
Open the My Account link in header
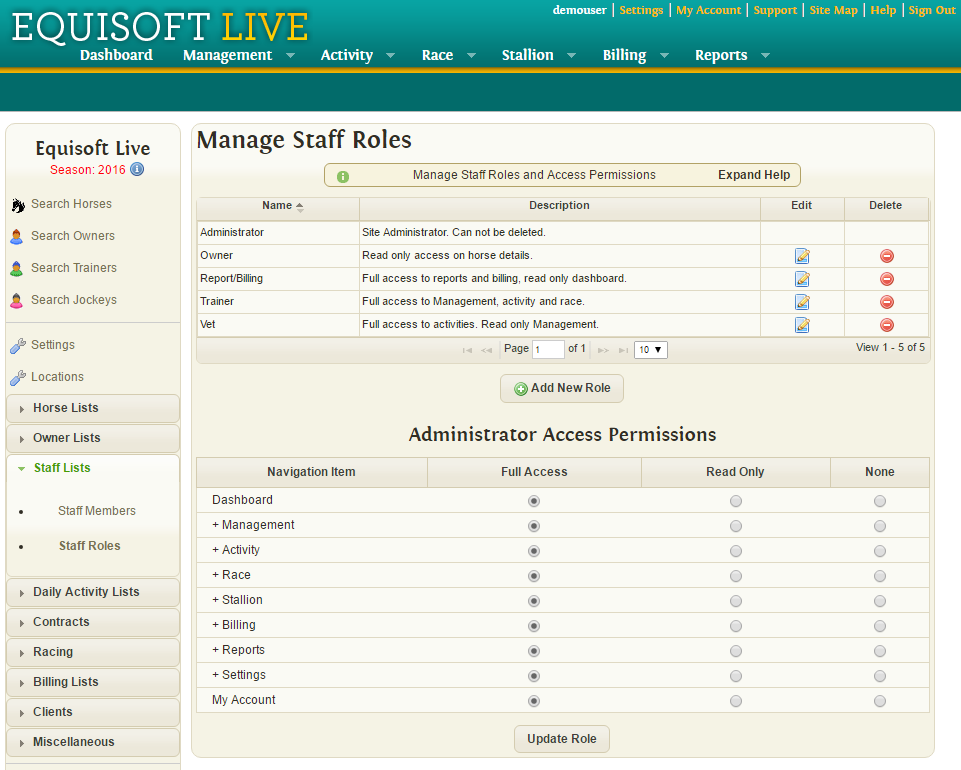tap(708, 10)
